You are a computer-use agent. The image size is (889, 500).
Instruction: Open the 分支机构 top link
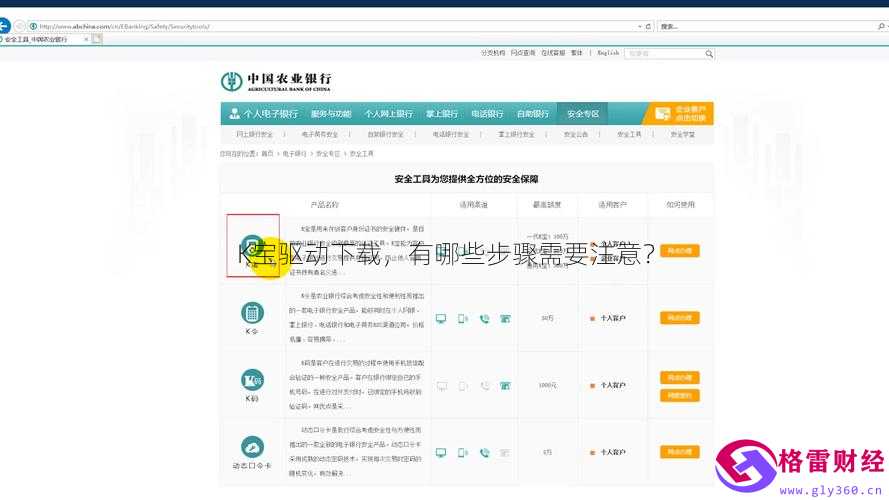[493, 53]
